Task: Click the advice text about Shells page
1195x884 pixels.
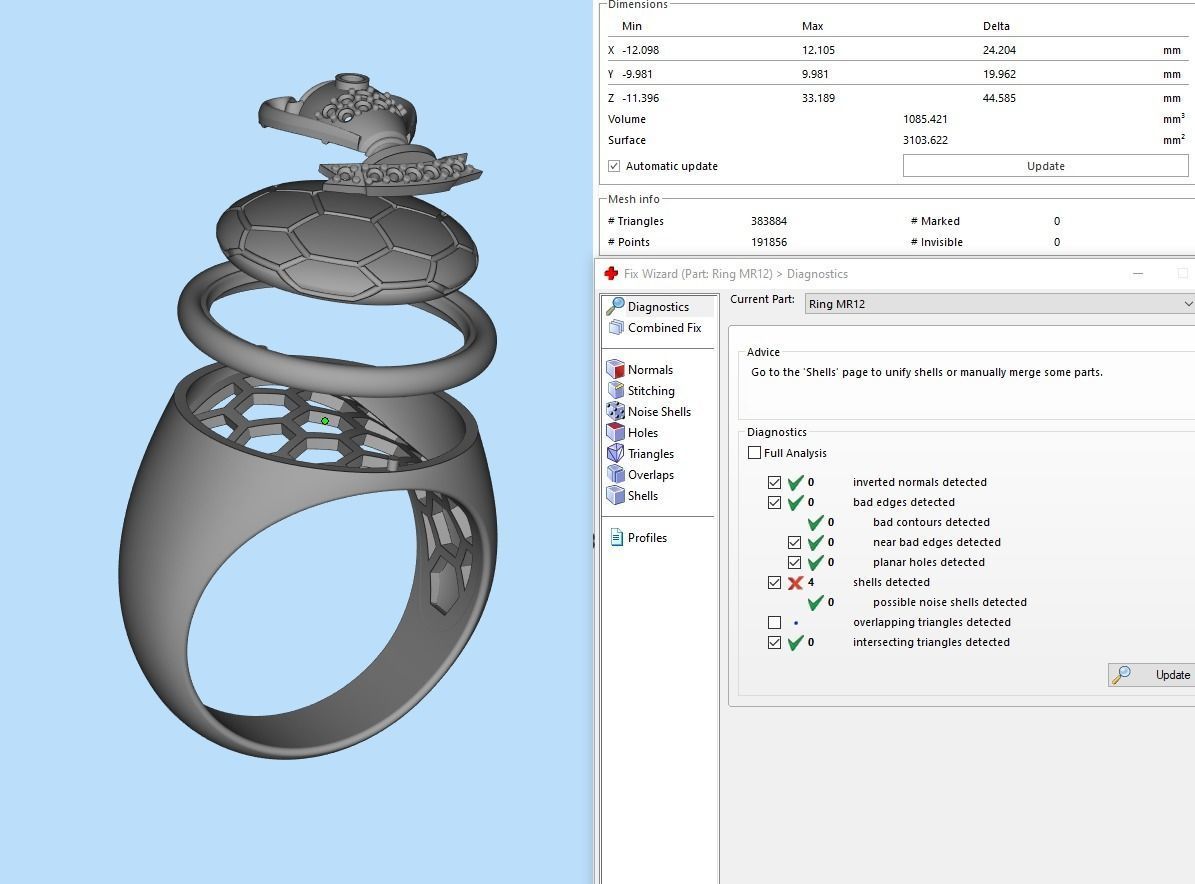Action: click(927, 373)
